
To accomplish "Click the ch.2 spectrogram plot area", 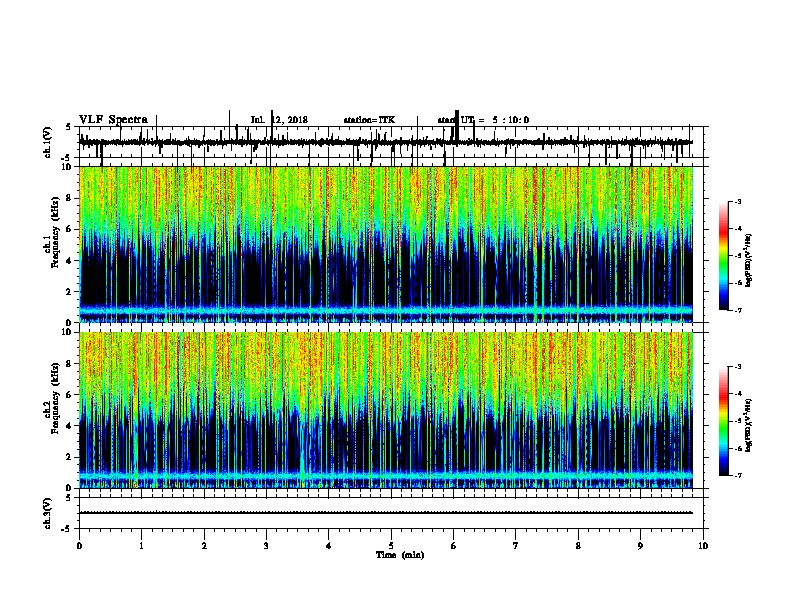I will pos(386,410).
